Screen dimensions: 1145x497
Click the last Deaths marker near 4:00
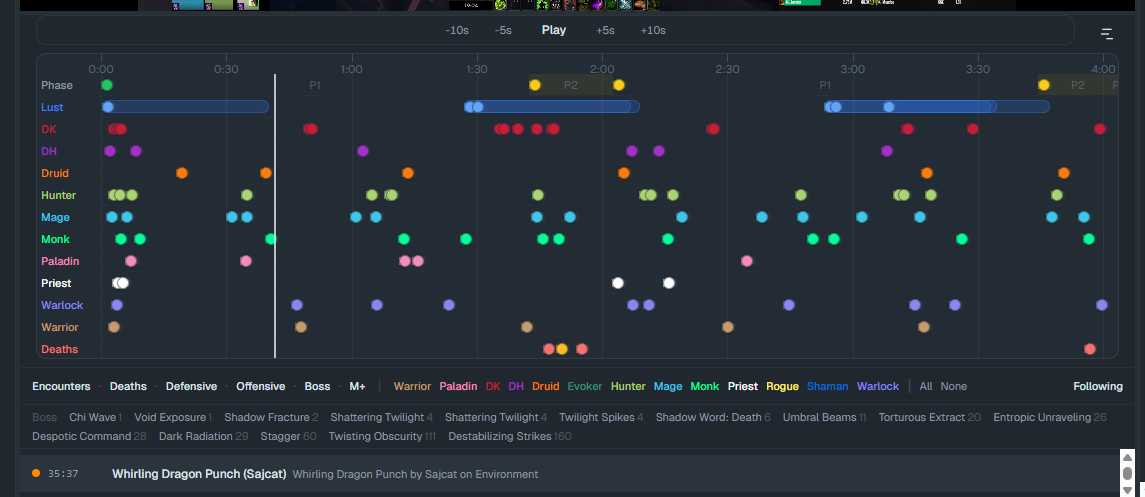pos(1090,349)
